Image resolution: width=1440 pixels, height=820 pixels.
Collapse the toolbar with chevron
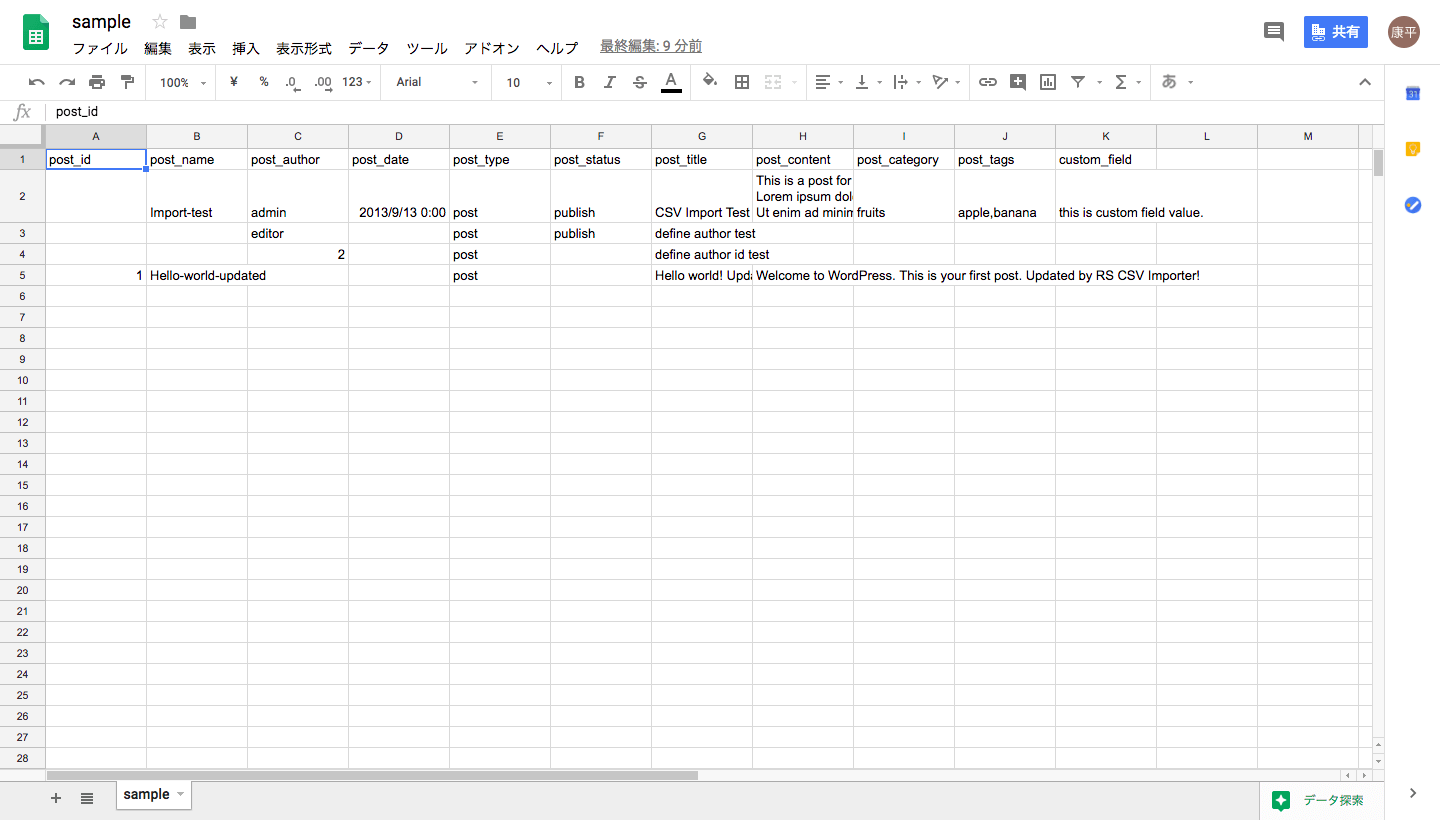click(x=1365, y=82)
